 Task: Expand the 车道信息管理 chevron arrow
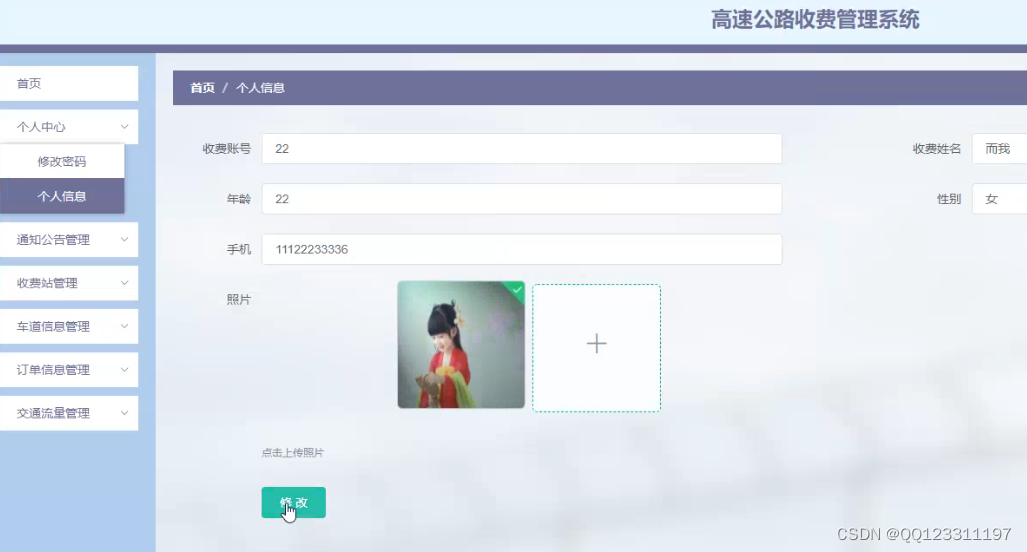click(124, 326)
